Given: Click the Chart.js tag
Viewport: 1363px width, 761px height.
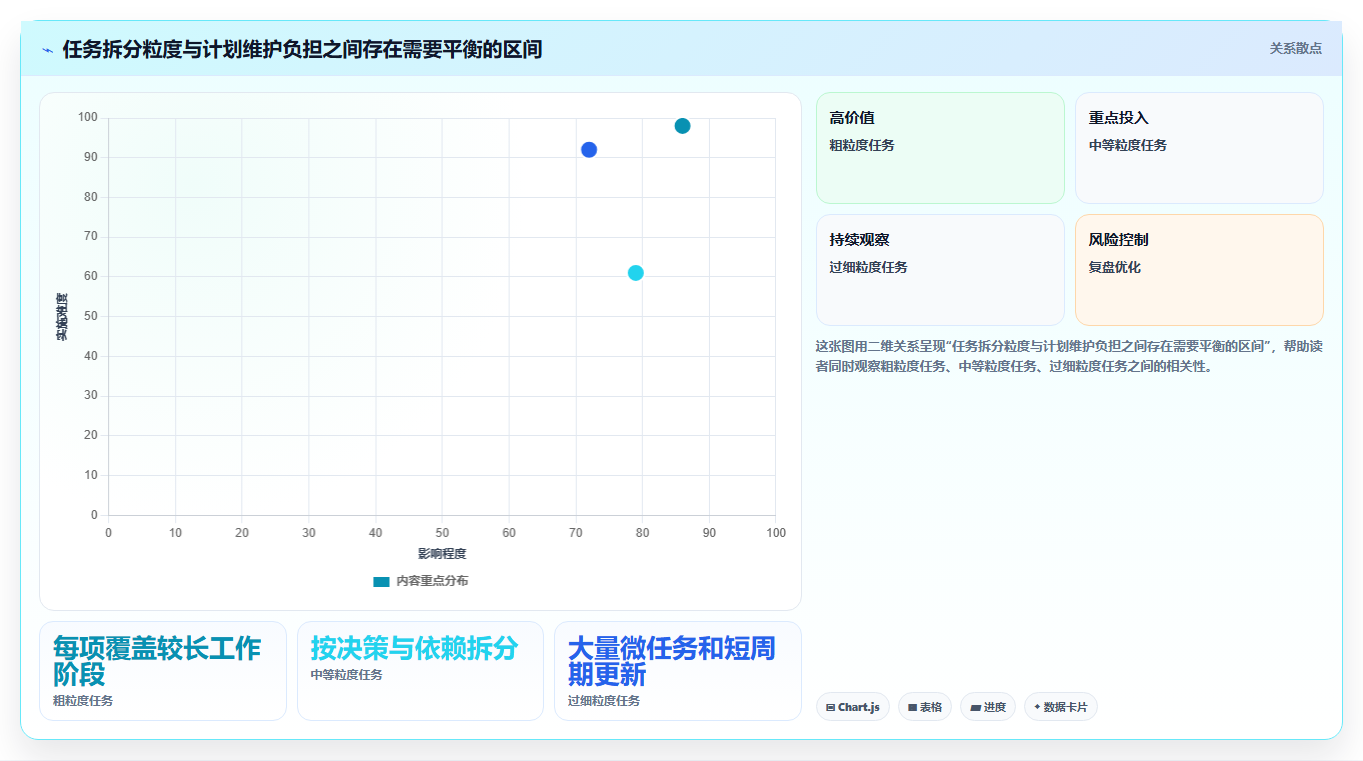Looking at the screenshot, I should tap(853, 707).
